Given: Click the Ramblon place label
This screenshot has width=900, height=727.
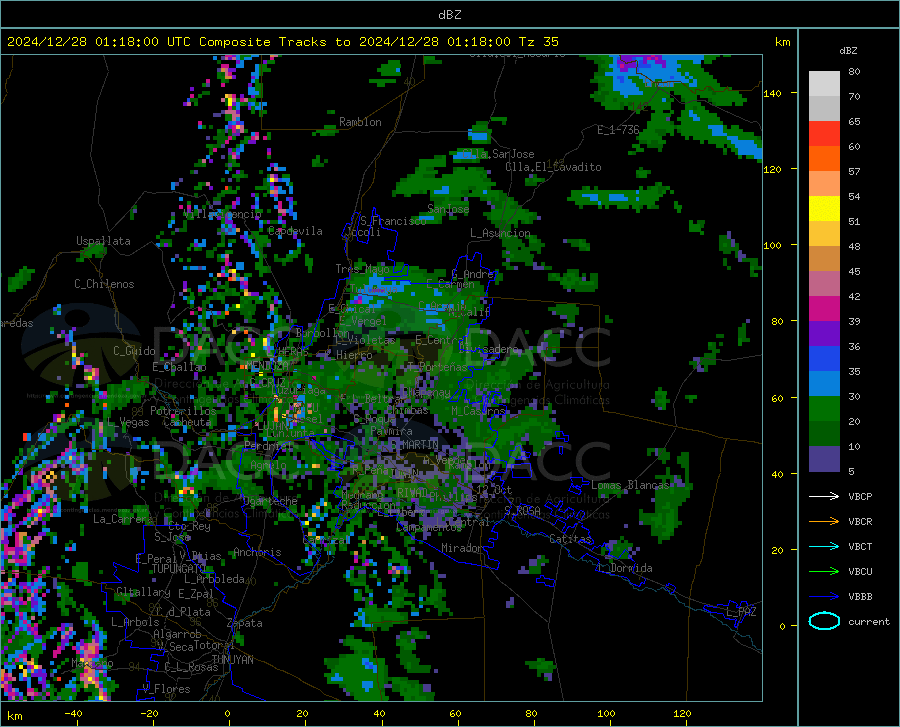Looking at the screenshot, I should [360, 122].
